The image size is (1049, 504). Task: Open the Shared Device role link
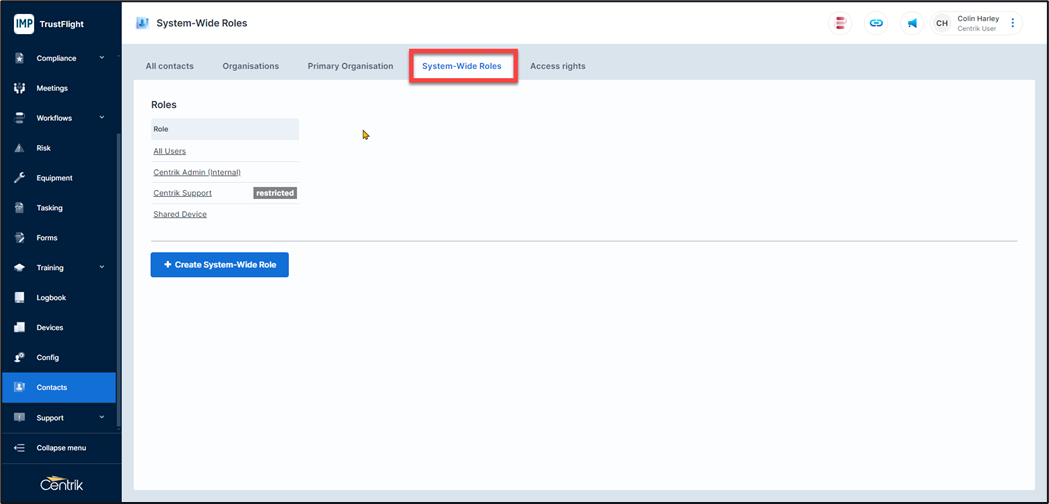coord(180,214)
